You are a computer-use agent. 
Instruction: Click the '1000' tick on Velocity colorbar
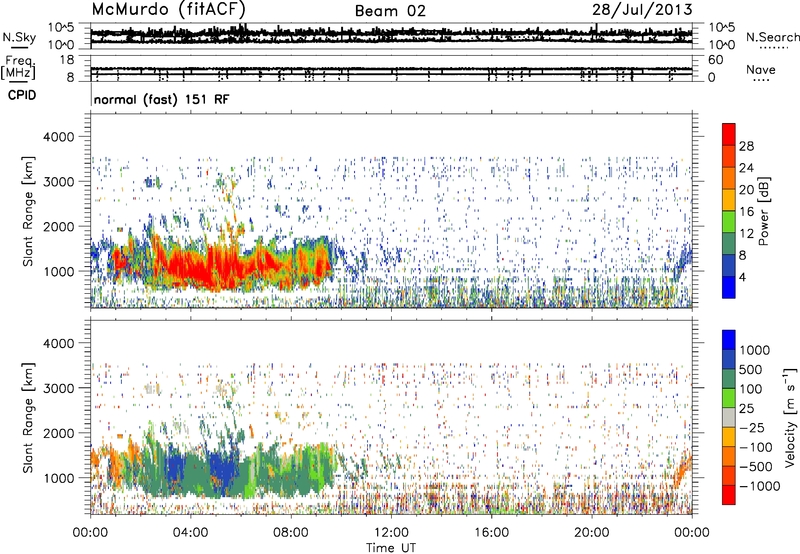pyautogui.click(x=754, y=350)
